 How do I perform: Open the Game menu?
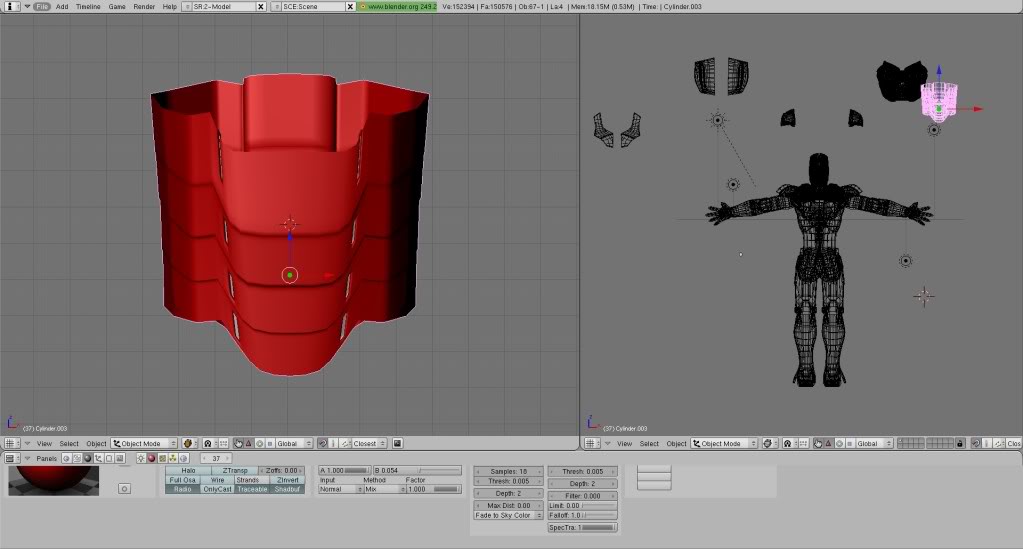117,7
